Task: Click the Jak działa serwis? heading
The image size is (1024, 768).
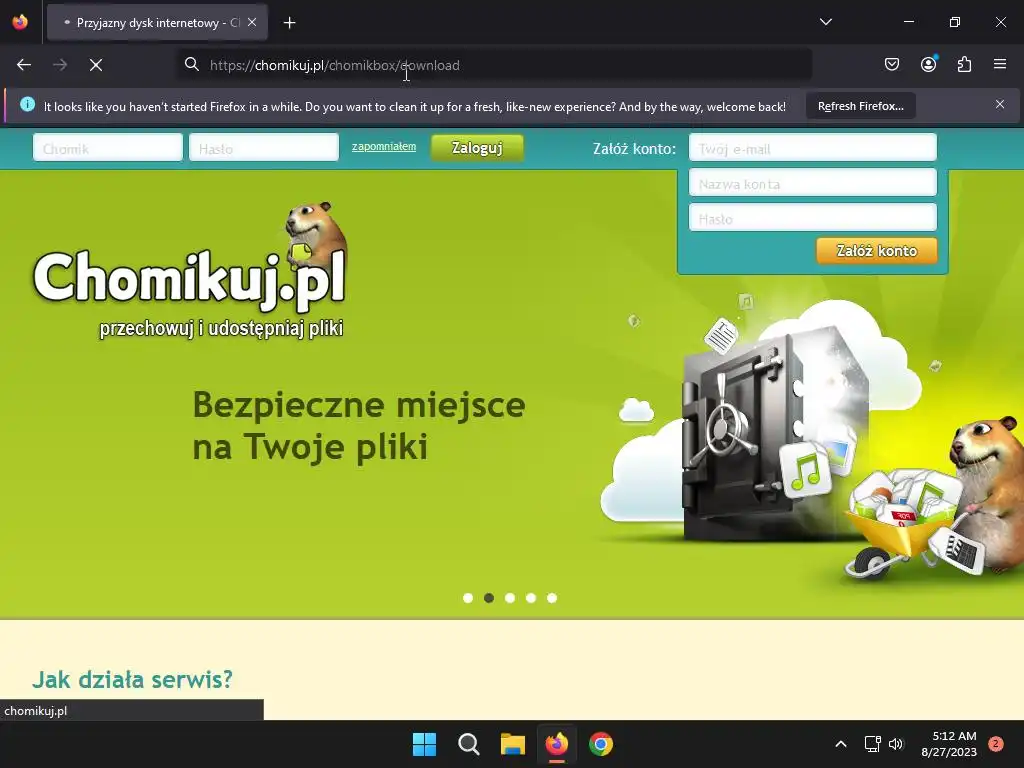Action: point(133,679)
